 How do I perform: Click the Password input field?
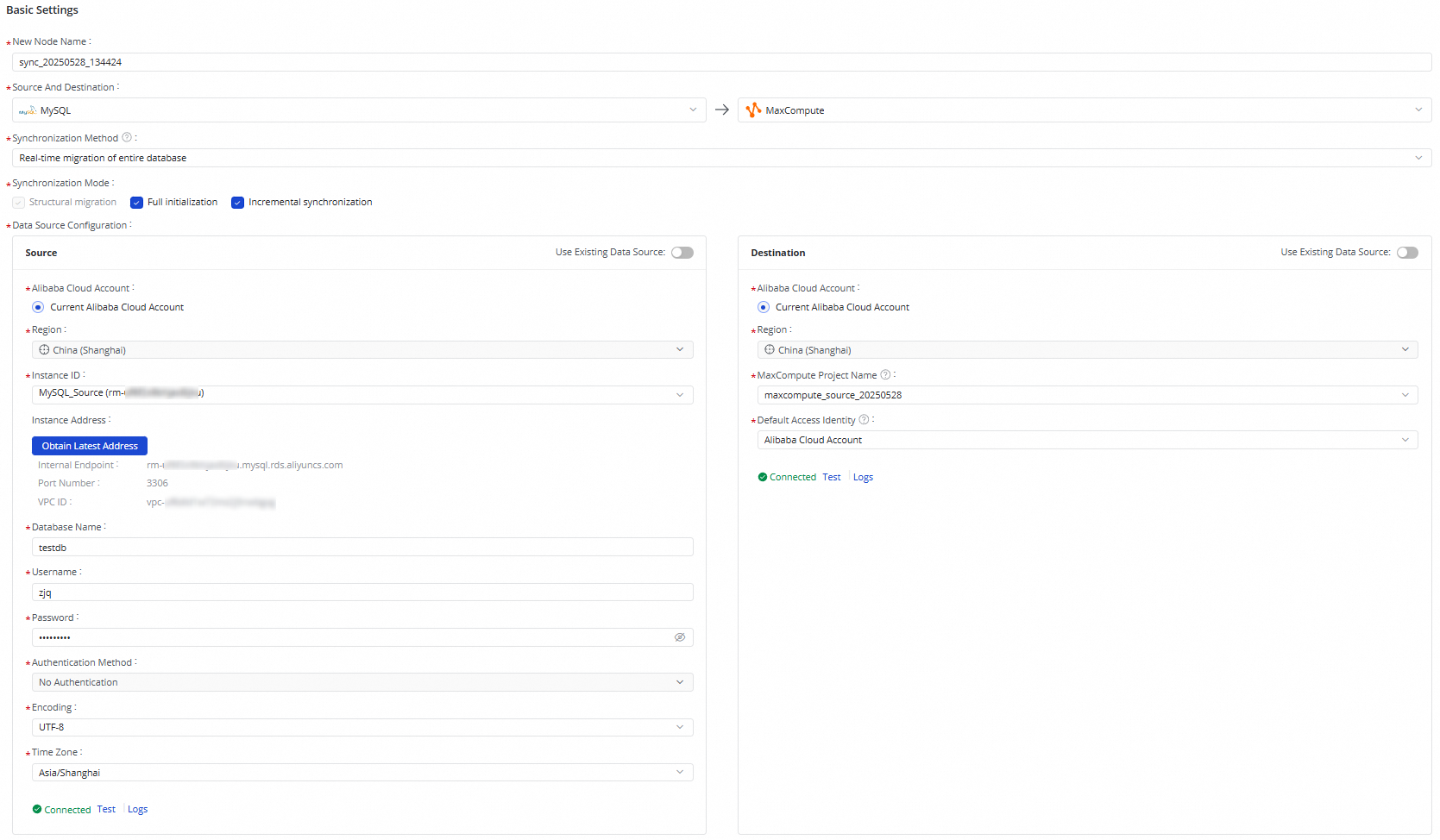(x=362, y=637)
